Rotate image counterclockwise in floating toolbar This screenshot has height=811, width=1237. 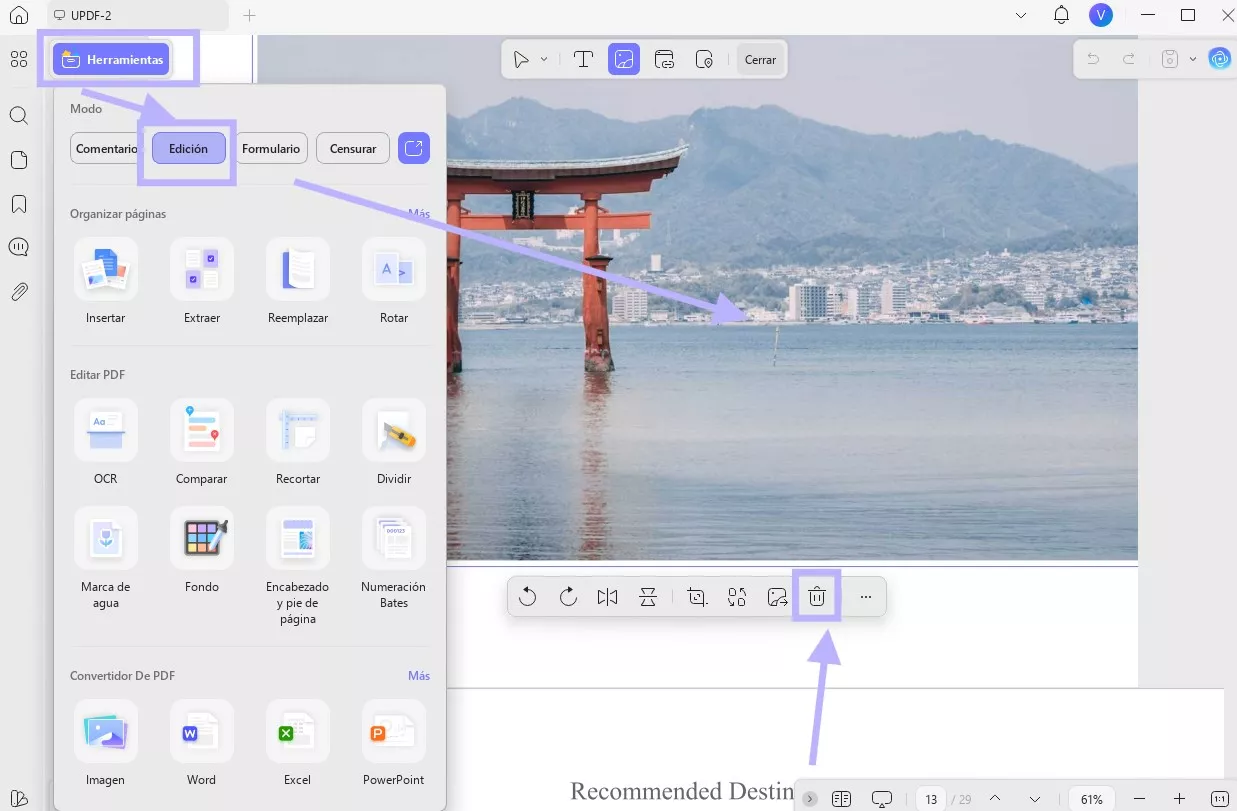(527, 597)
